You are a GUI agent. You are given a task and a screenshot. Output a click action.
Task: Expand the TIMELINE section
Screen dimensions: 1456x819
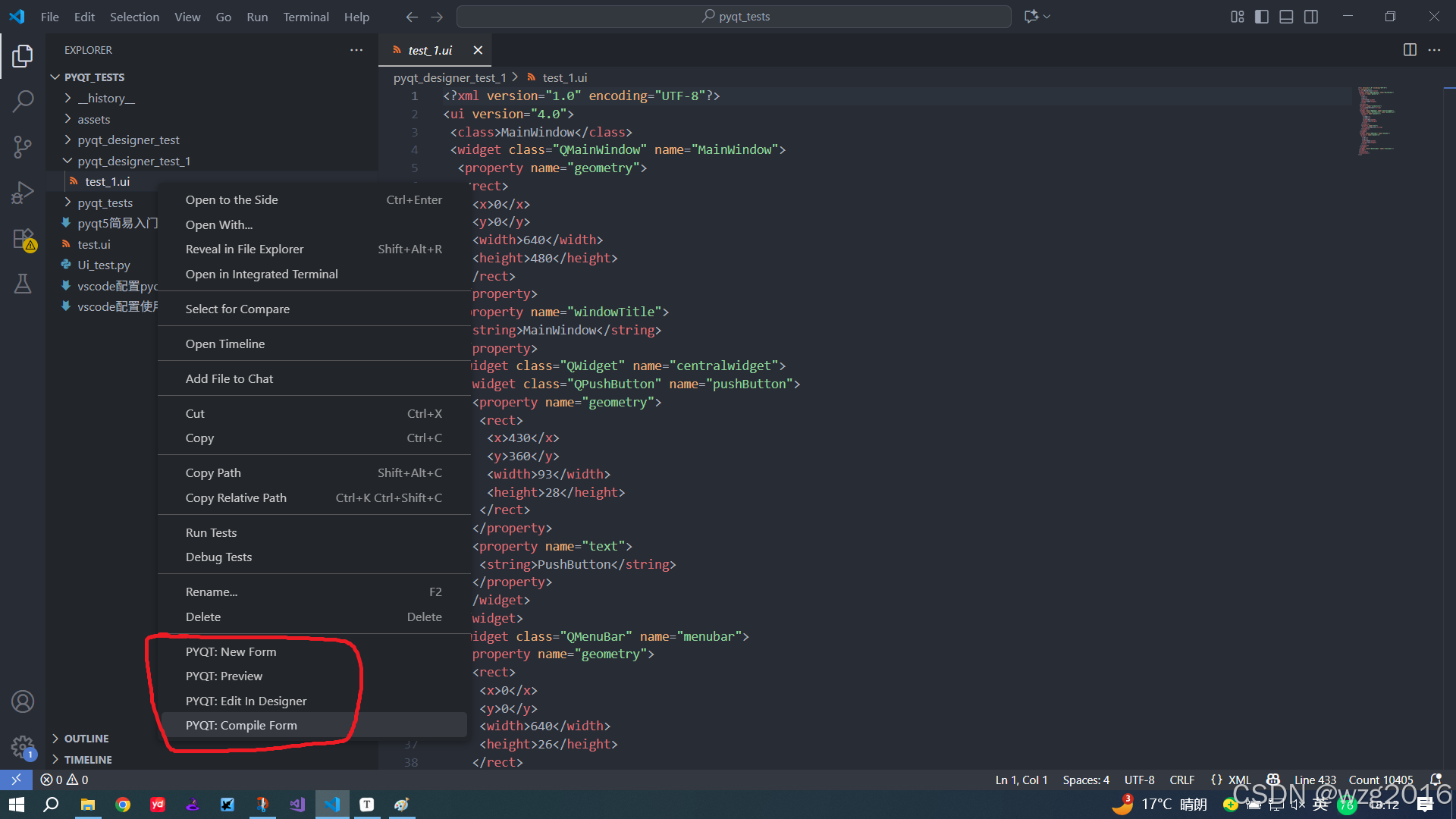(x=87, y=760)
